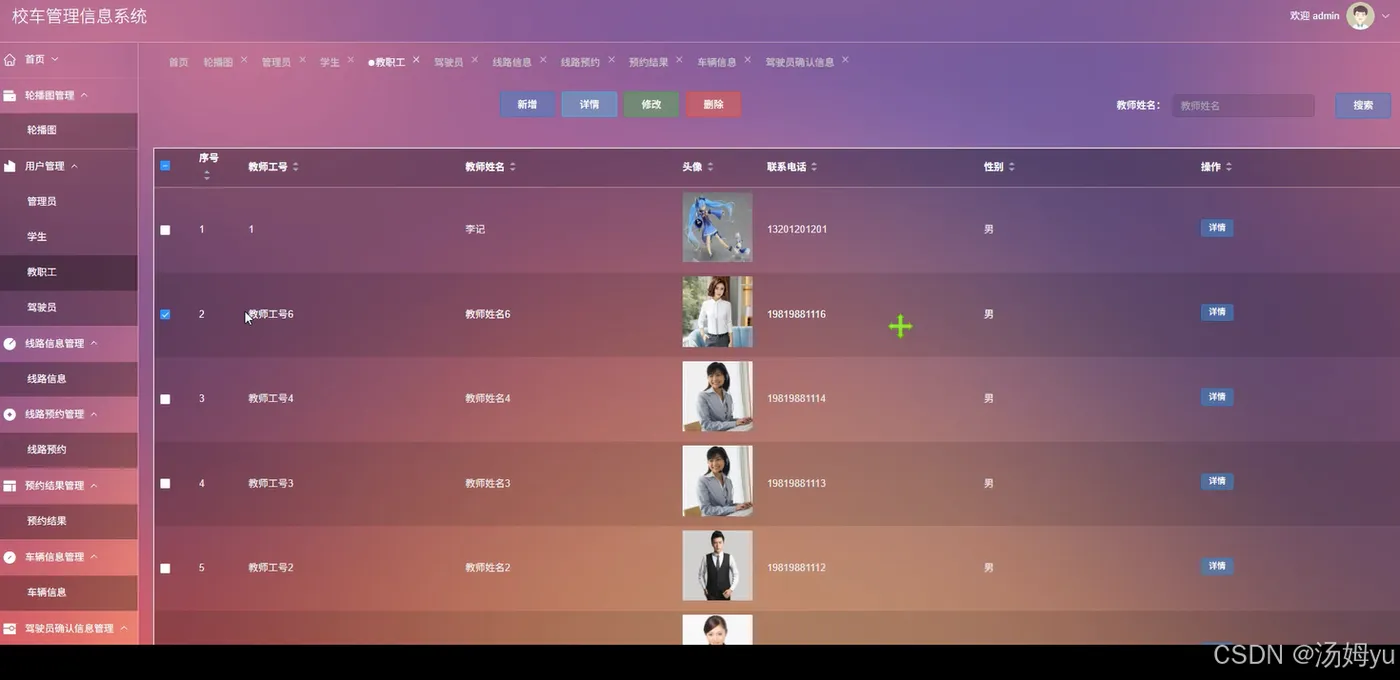Click the red 删除 button
Viewport: 1400px width, 680px height.
tap(713, 105)
